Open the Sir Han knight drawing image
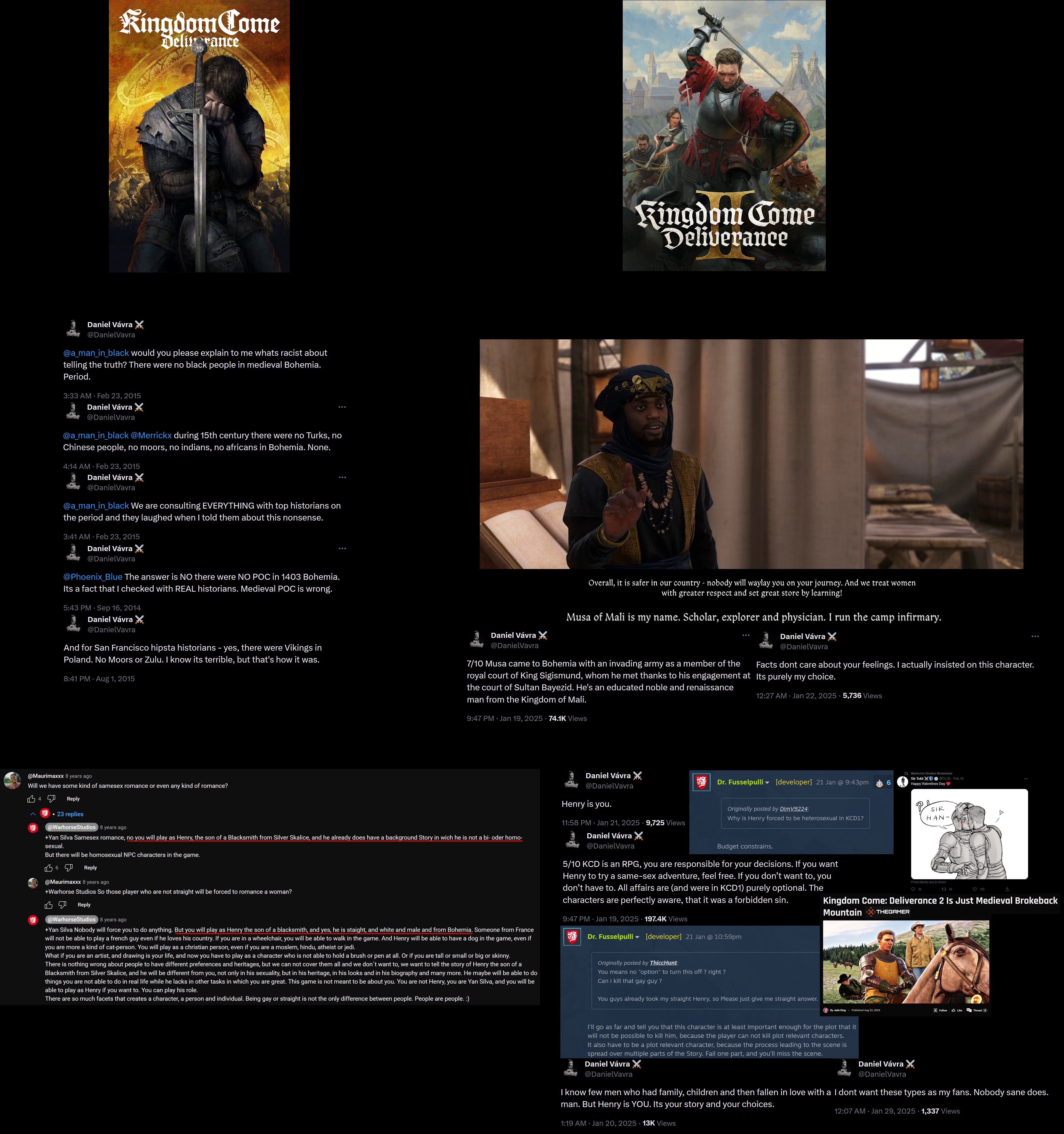 (x=969, y=834)
